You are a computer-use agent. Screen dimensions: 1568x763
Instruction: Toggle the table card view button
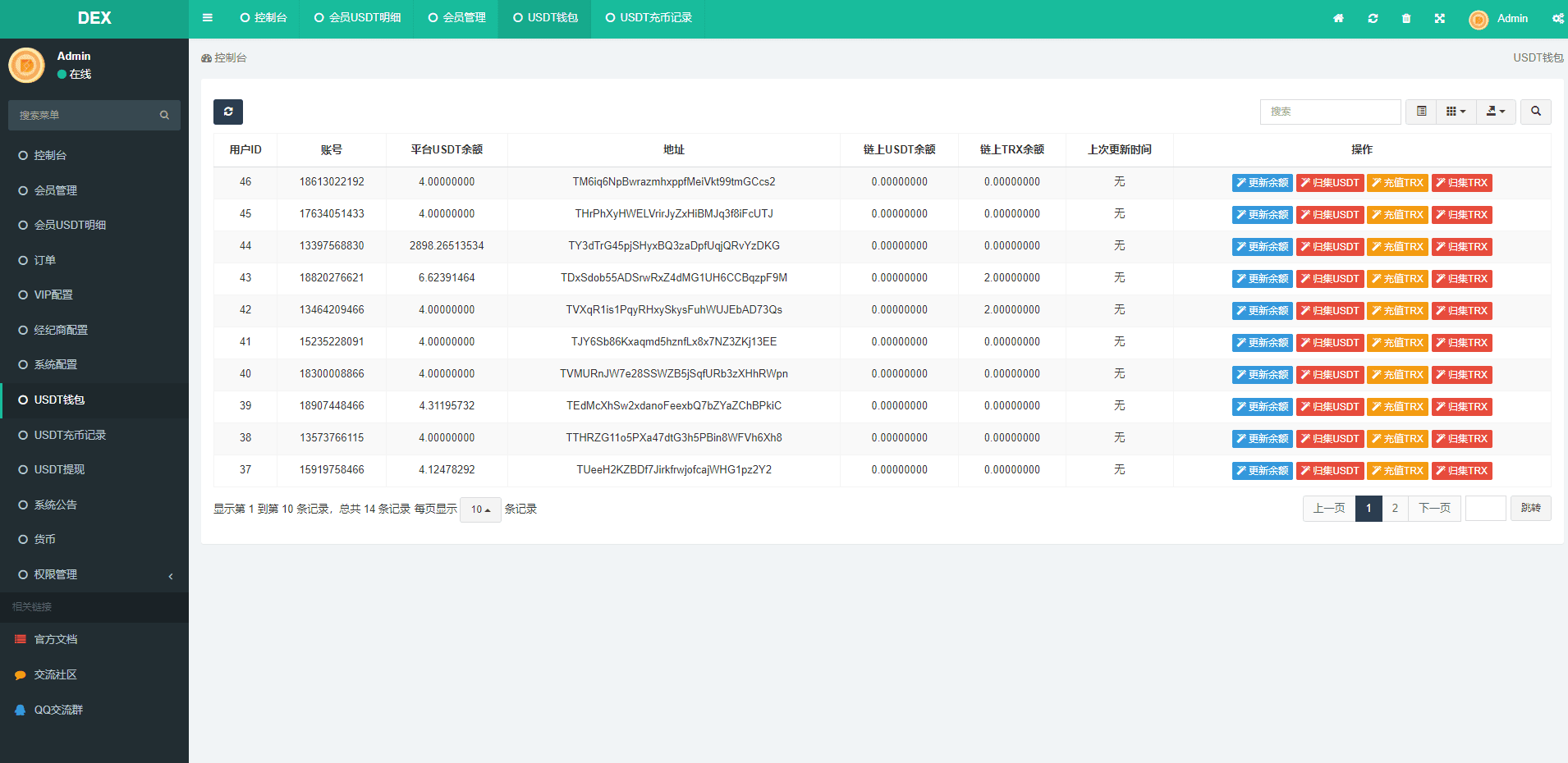click(1421, 112)
